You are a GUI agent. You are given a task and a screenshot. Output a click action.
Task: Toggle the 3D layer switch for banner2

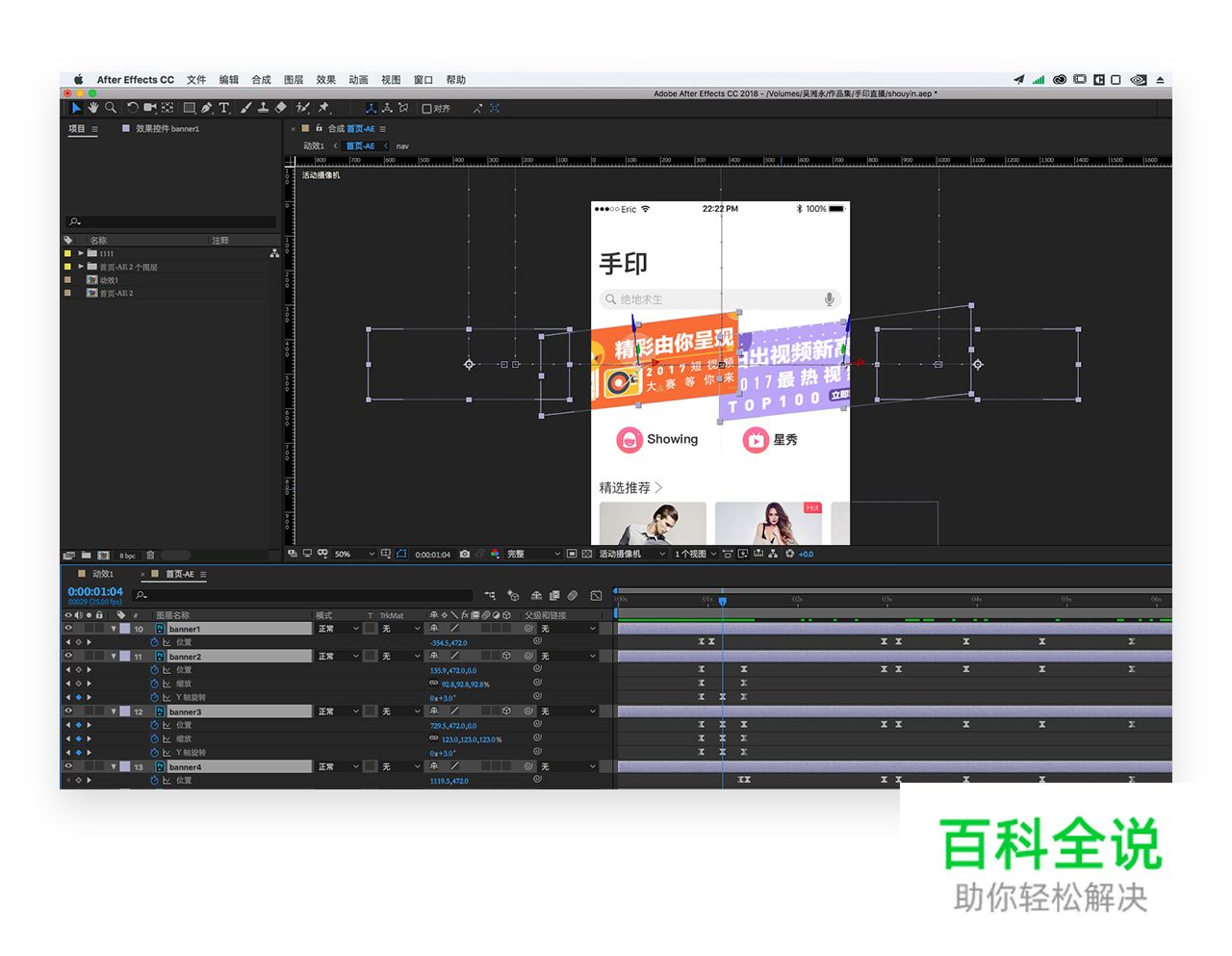[506, 656]
